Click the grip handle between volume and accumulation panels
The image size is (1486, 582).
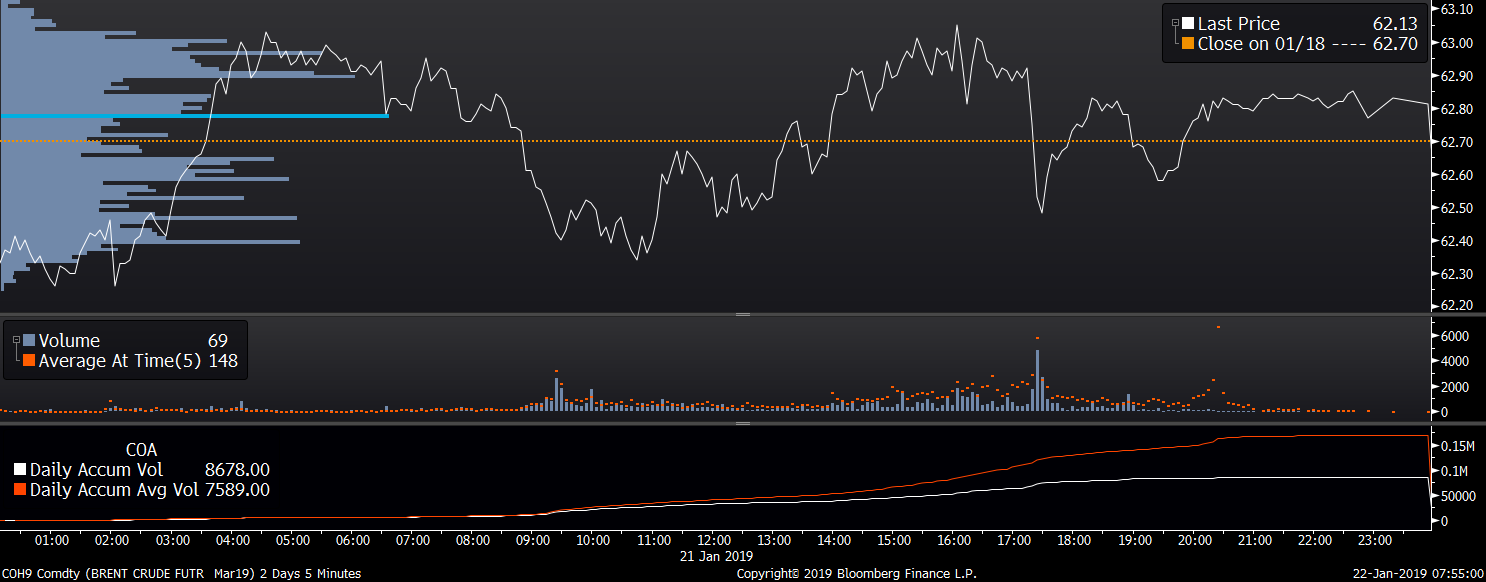(x=742, y=423)
